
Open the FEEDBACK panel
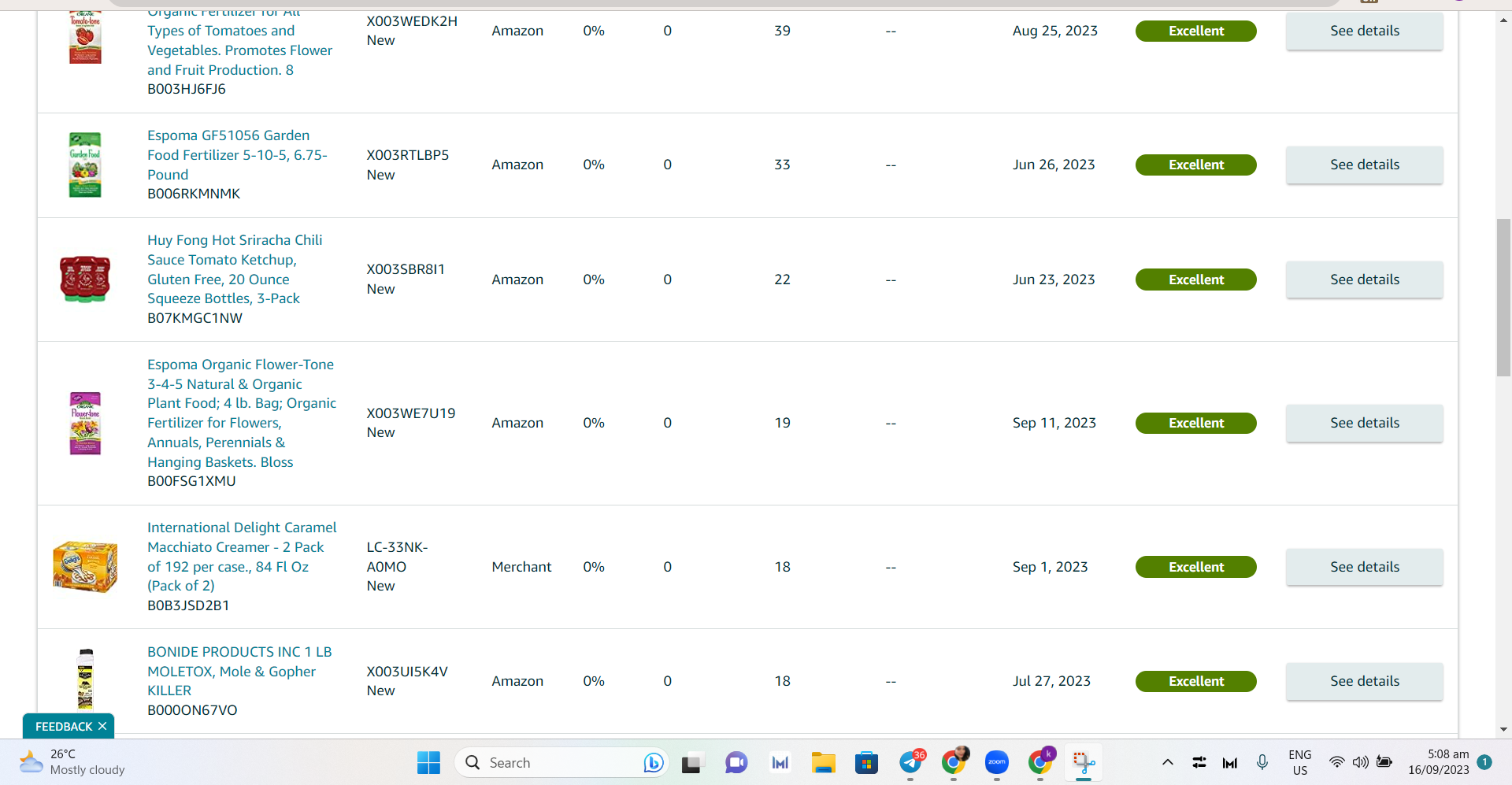[x=64, y=726]
